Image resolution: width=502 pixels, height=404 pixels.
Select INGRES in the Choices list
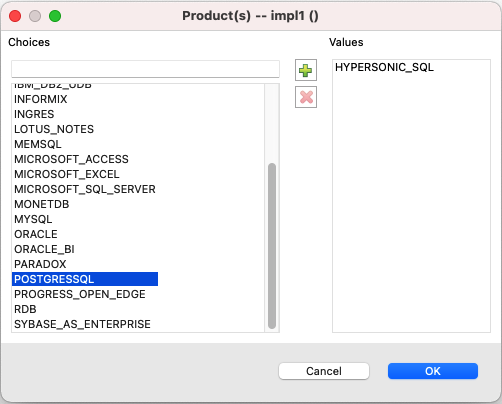[34, 114]
